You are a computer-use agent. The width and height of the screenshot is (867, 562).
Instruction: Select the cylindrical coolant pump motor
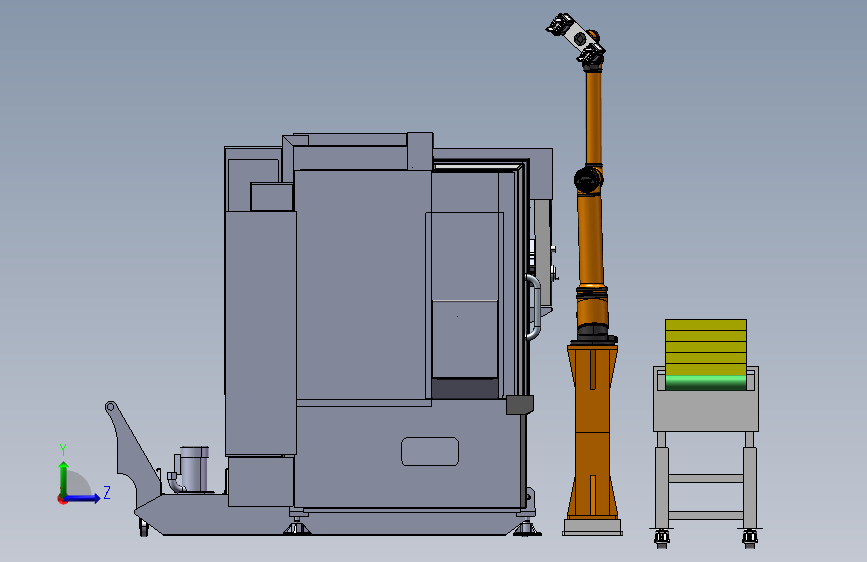[x=194, y=469]
